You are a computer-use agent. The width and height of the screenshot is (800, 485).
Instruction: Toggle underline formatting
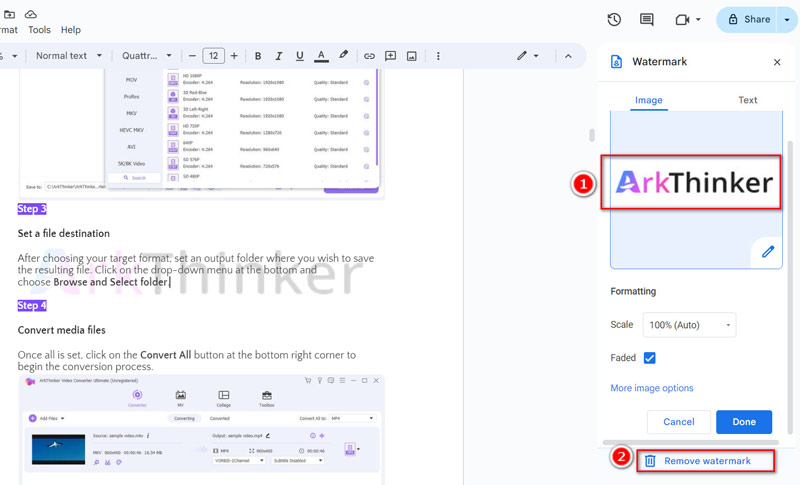(299, 56)
